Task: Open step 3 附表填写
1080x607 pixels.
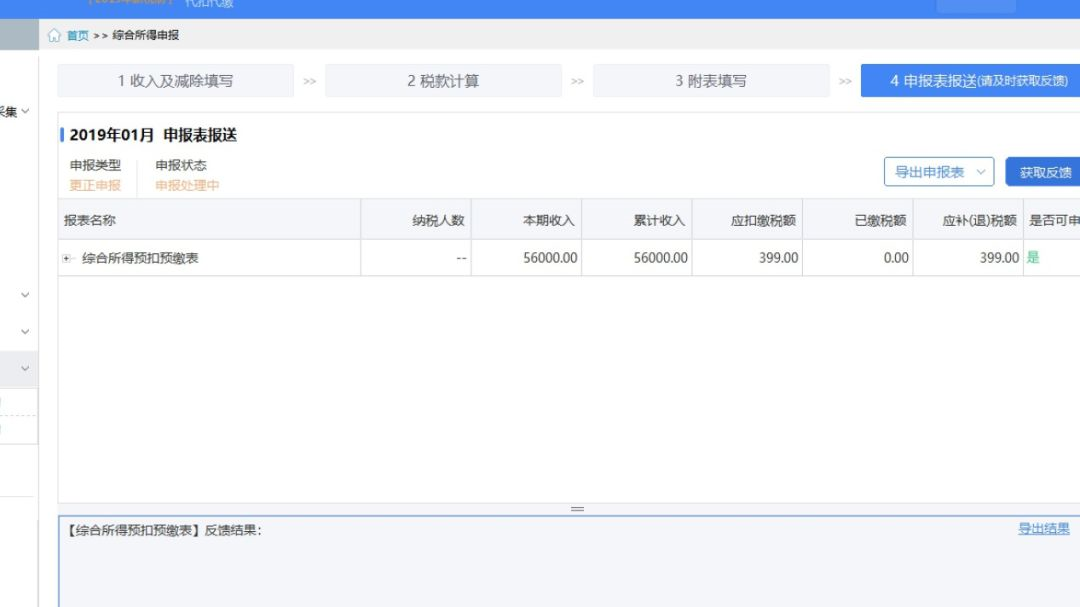Action: (x=710, y=81)
